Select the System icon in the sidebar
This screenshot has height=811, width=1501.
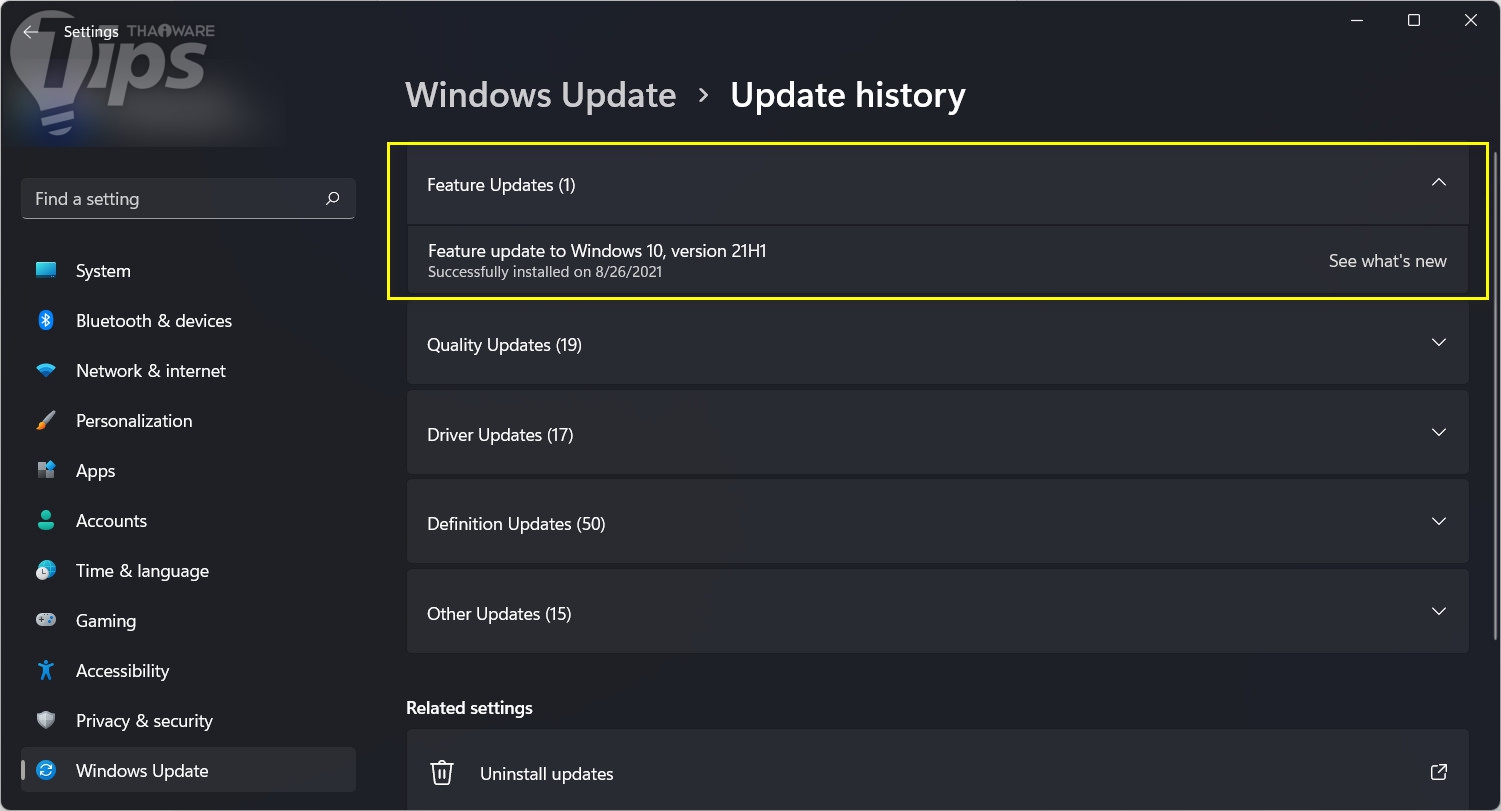click(46, 270)
